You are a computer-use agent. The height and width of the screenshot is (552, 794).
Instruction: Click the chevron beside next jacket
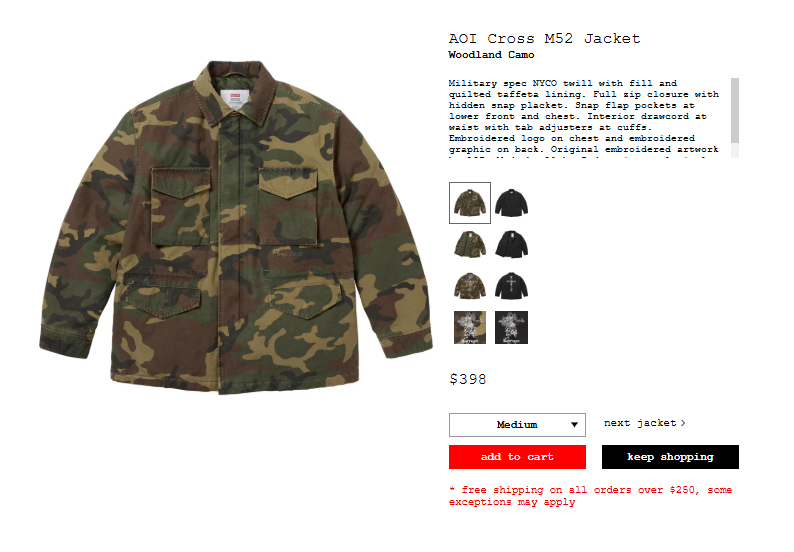tap(683, 423)
